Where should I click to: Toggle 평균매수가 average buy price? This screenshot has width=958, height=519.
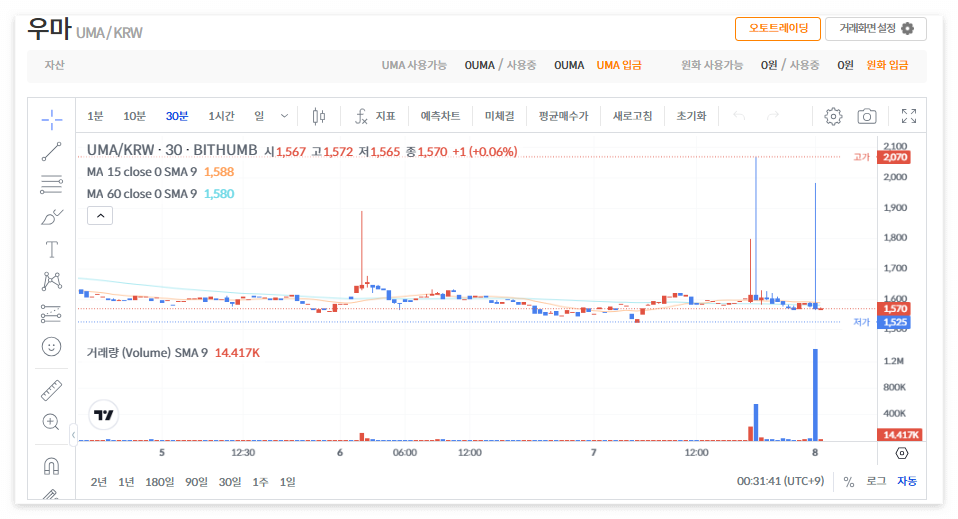point(563,116)
